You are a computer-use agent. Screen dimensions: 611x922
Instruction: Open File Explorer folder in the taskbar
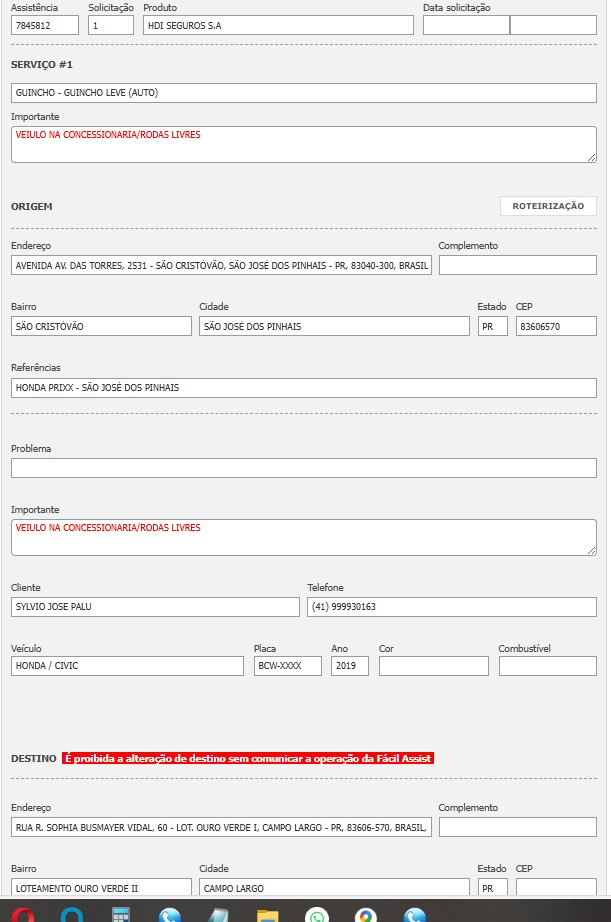(x=267, y=915)
